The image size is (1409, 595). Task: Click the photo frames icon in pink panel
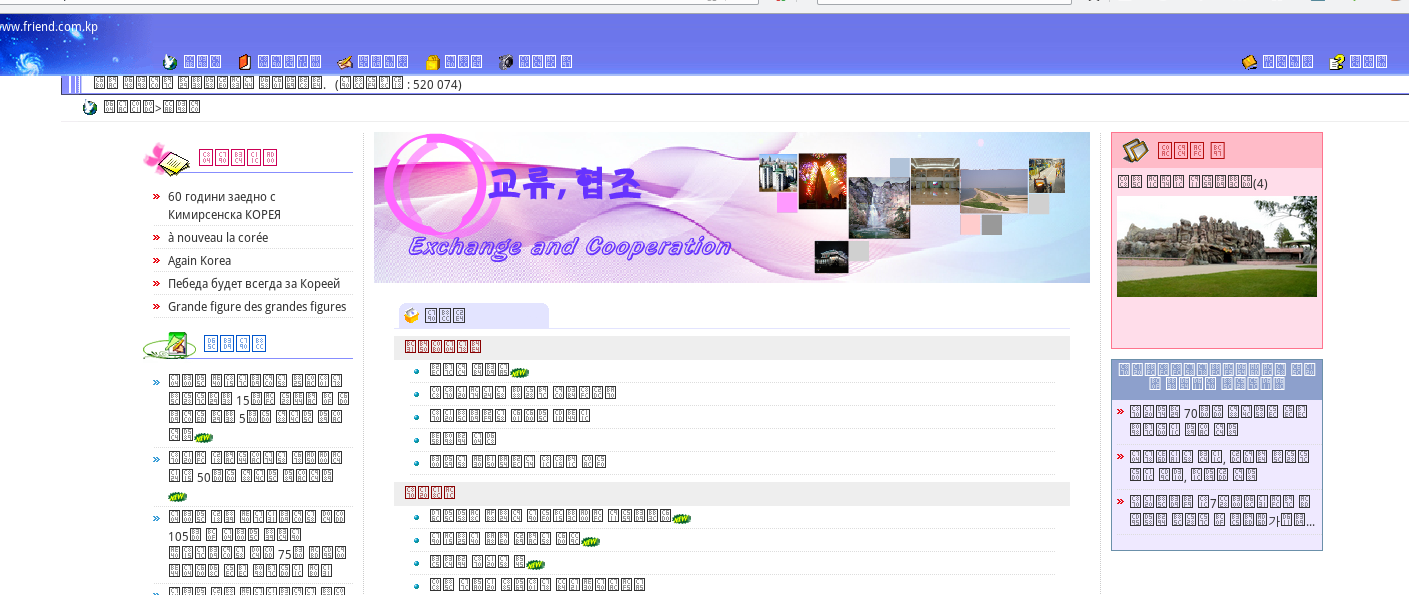point(1135,150)
